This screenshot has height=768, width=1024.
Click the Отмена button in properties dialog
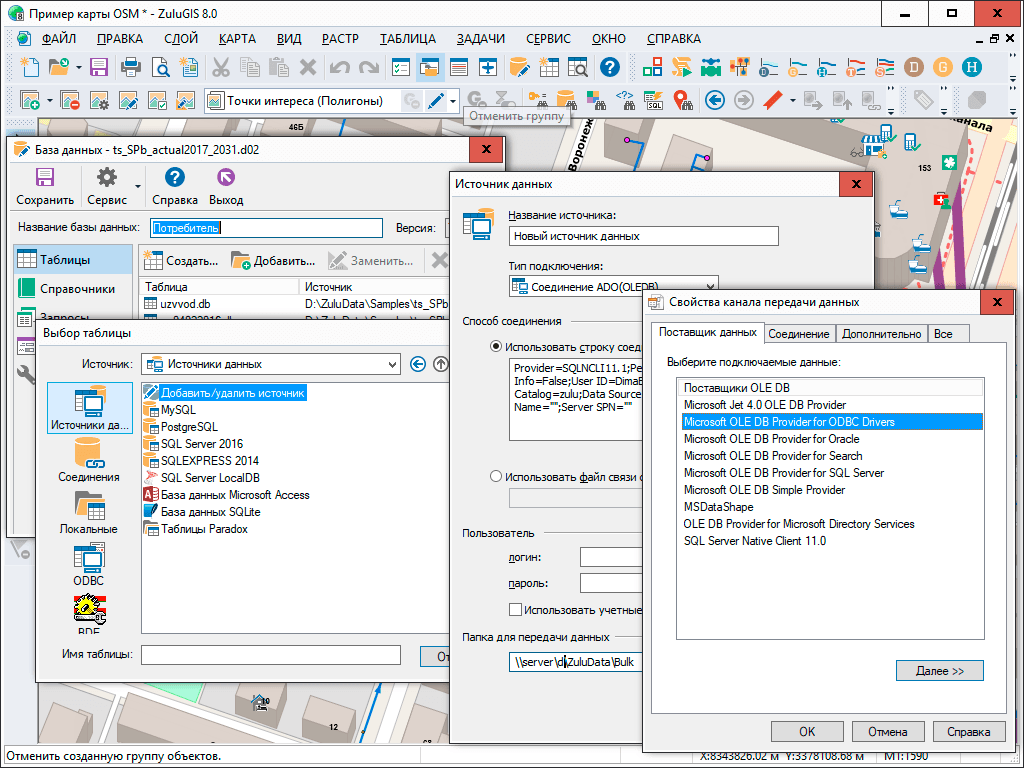(887, 731)
